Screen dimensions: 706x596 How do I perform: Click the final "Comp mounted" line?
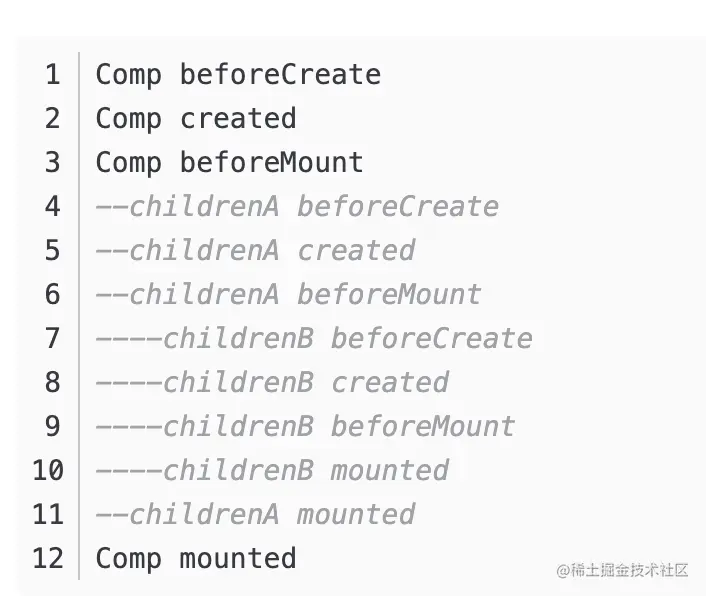pyautogui.click(x=196, y=558)
